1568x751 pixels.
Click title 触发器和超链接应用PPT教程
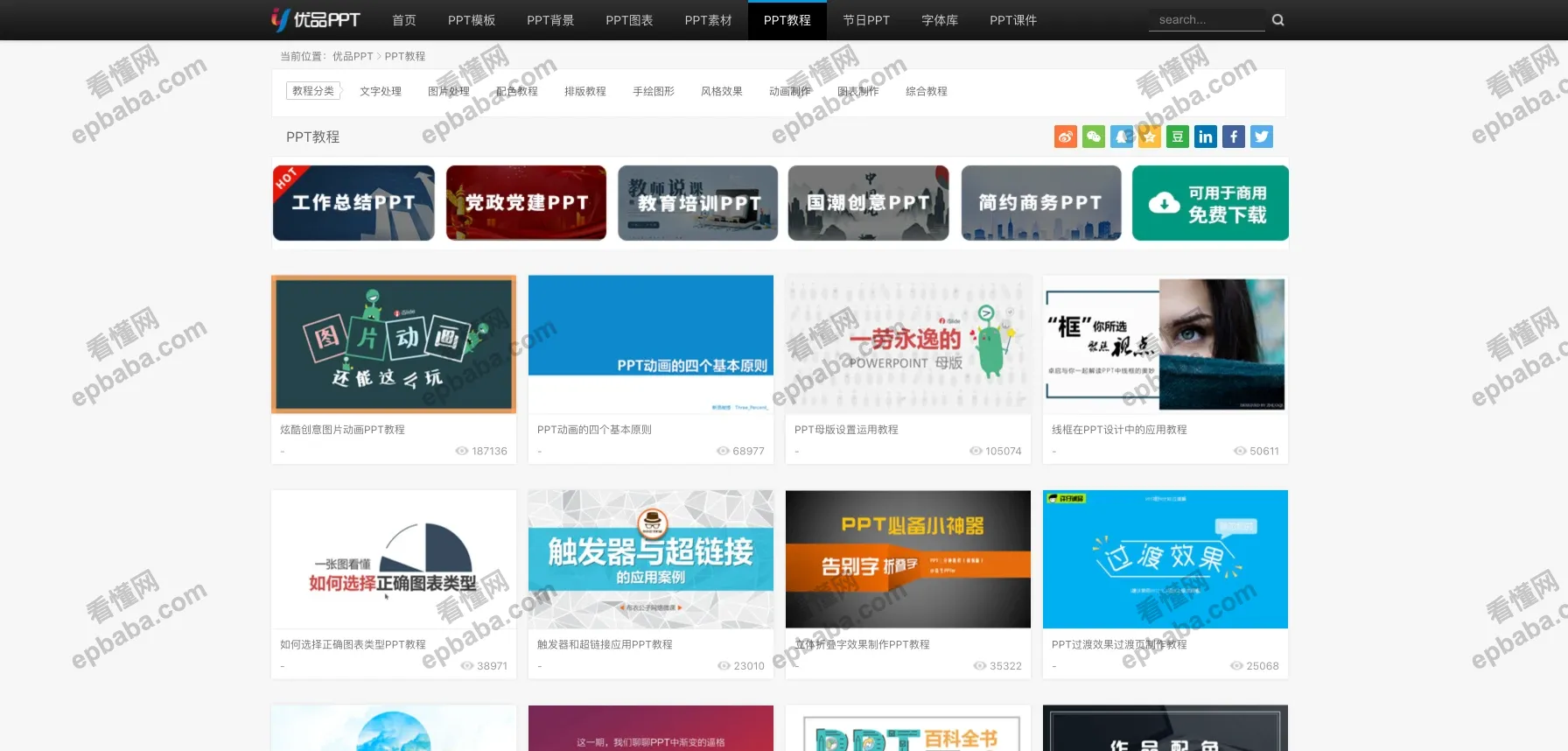point(605,645)
